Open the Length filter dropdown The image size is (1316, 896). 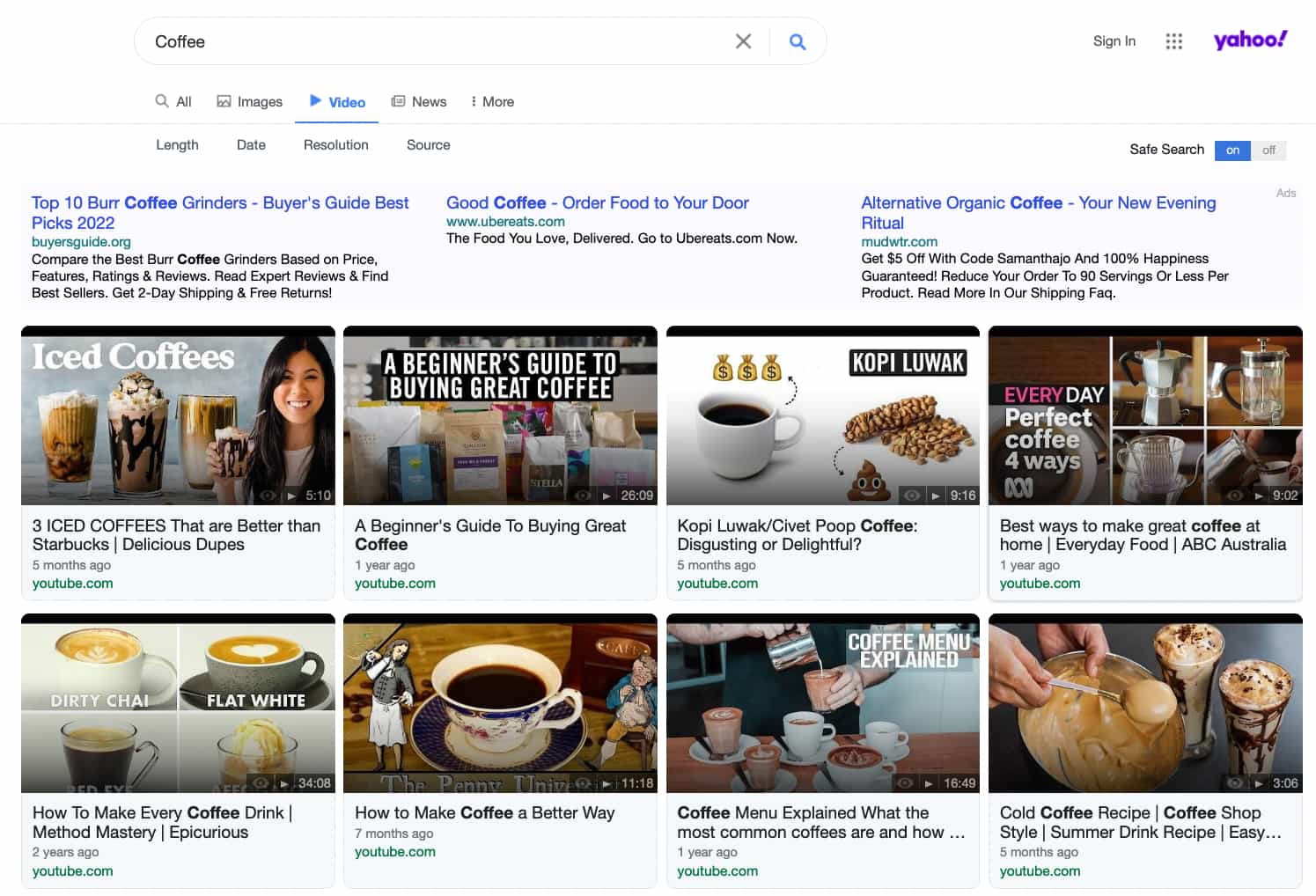pos(177,145)
